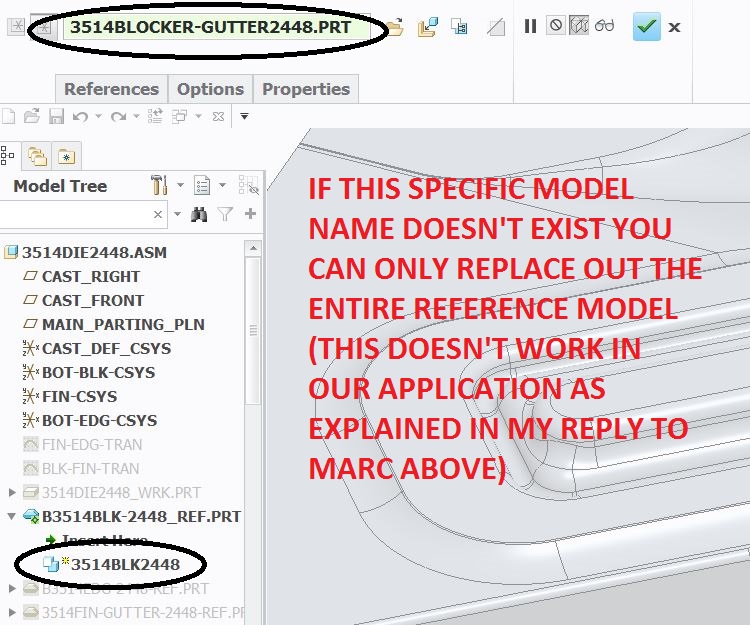This screenshot has height=625, width=750.
Task: Click the Model Tree vertical scrollbar thumb
Action: coord(253,330)
